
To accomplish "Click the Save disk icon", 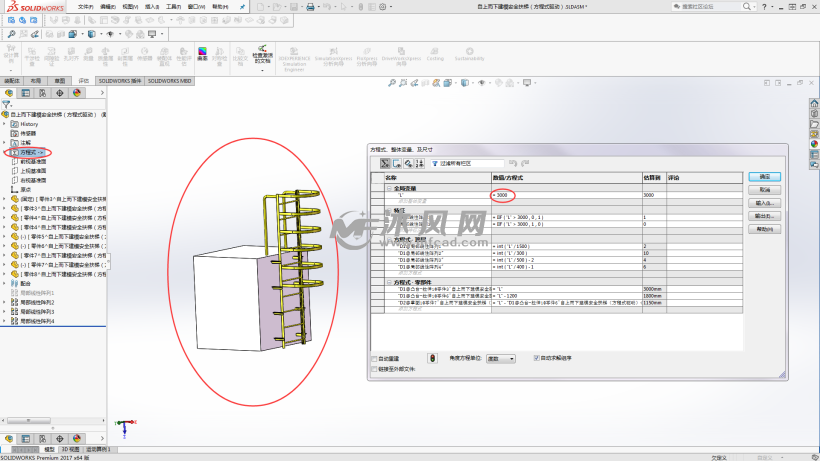I will pos(294,7).
